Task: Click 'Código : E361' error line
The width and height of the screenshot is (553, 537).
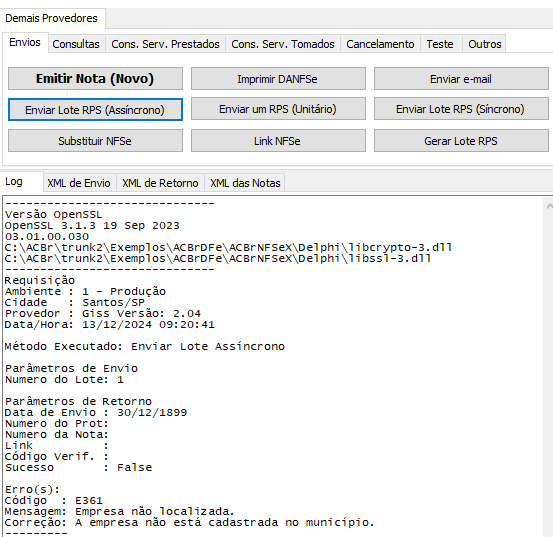Action: [x=54, y=500]
